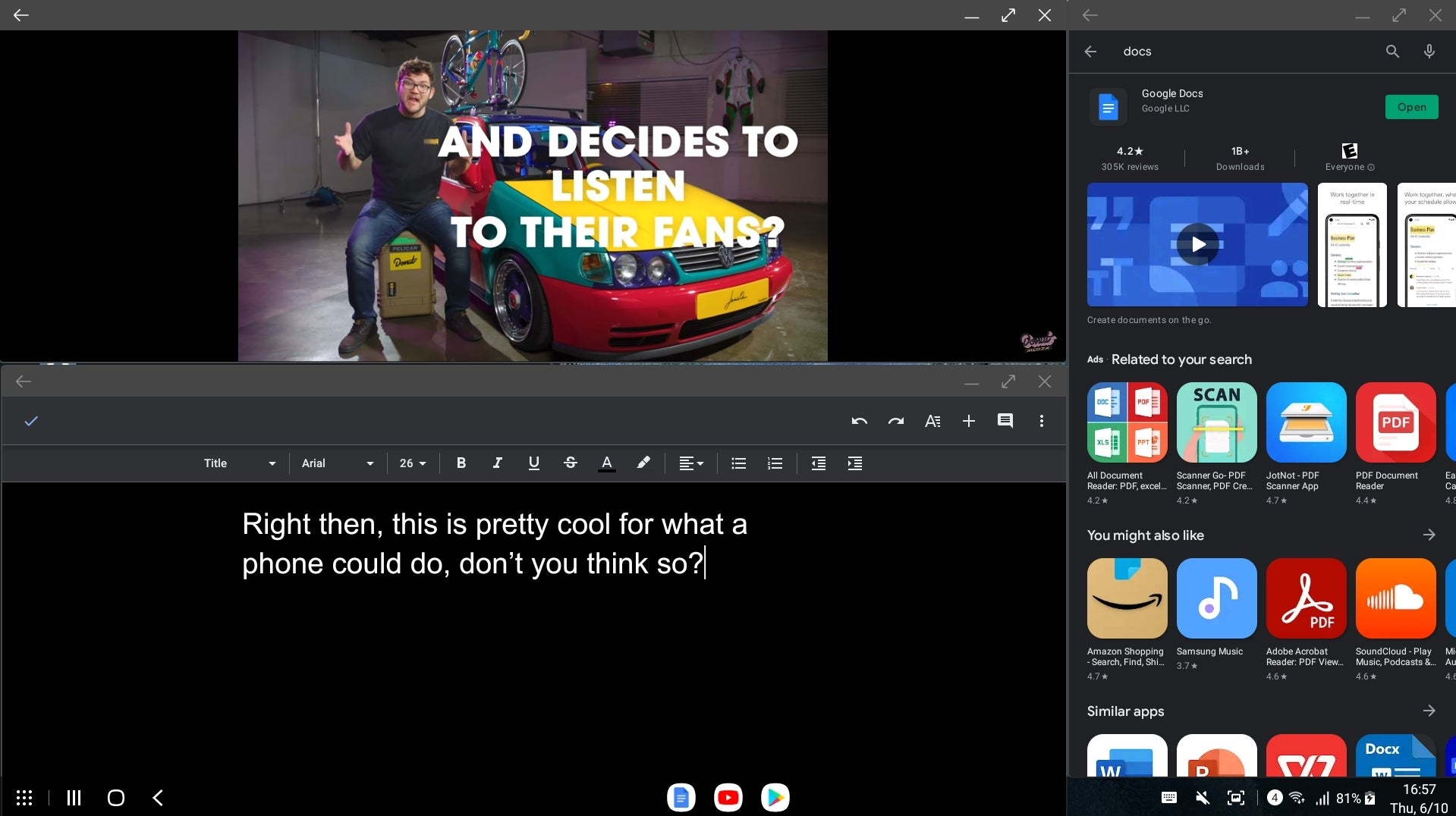Toggle underline formatting
The image size is (1456, 816).
point(533,463)
